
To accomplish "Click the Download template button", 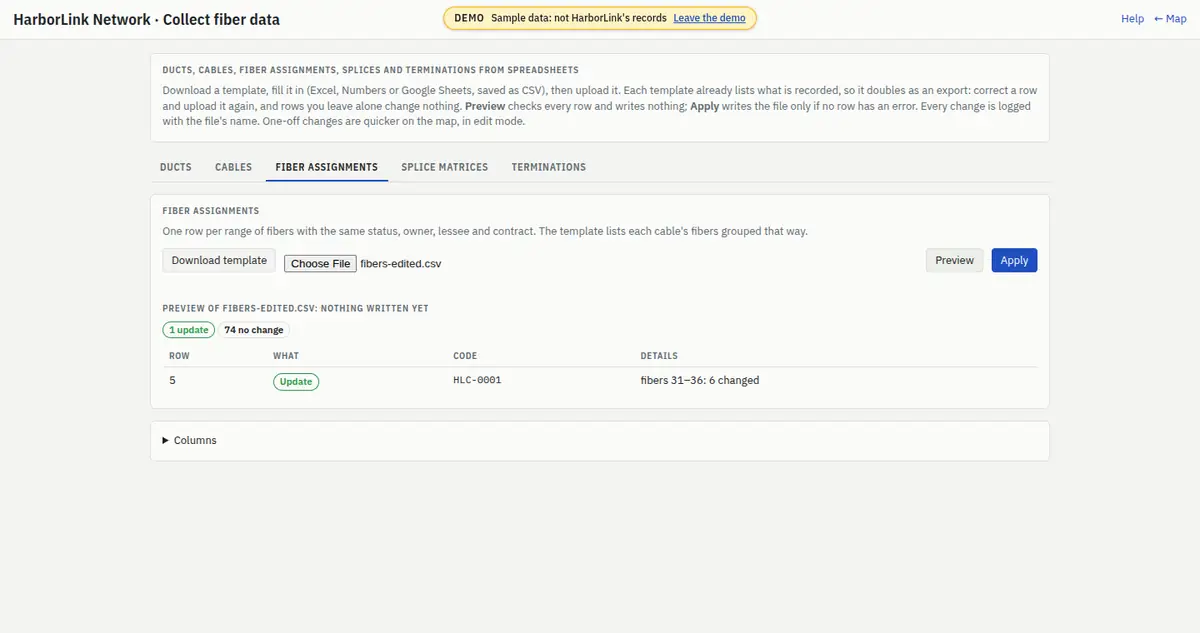I will click(x=219, y=260).
